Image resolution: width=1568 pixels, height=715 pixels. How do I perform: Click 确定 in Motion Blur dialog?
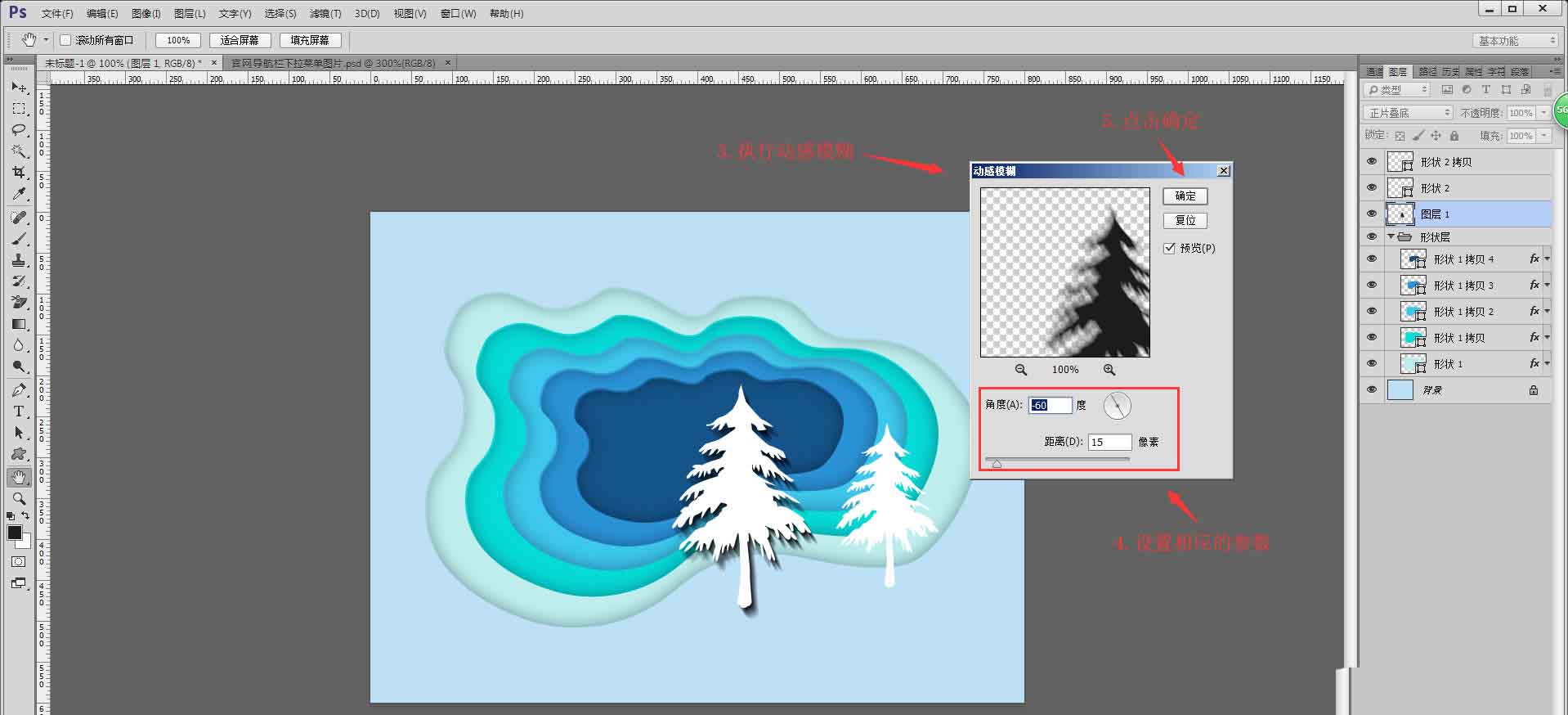point(1185,196)
